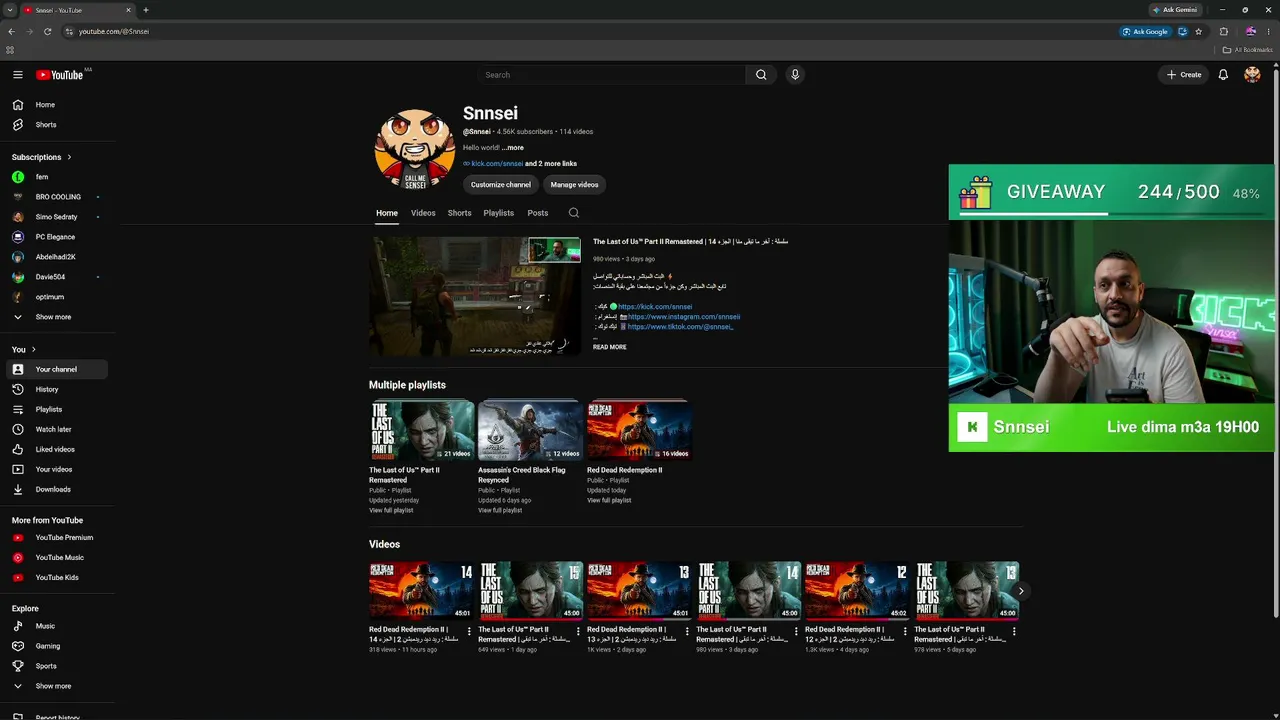Open the All Bookmarks folder
This screenshot has width=1280, height=720.
[x=1248, y=50]
